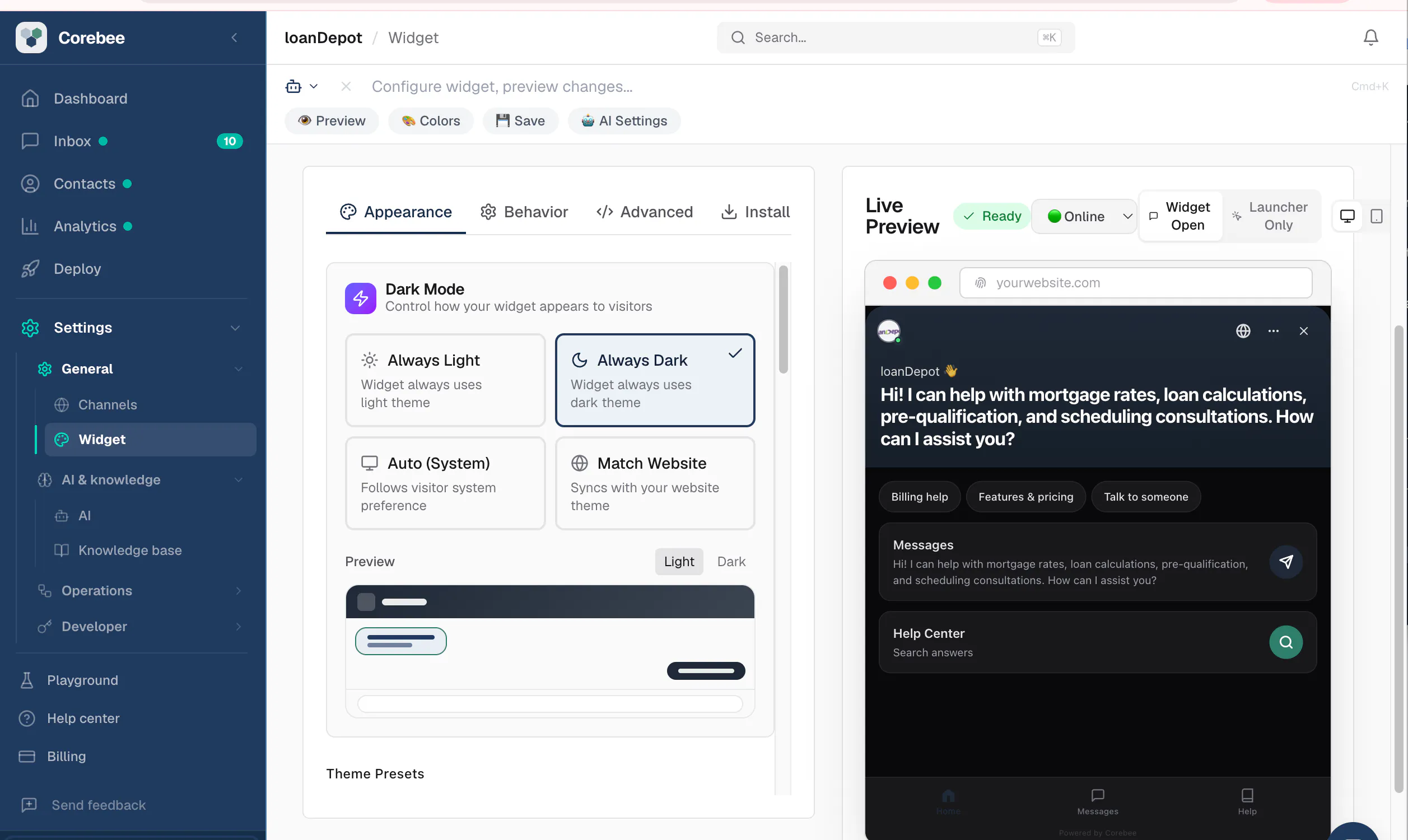Clear the command bar with the X icon
This screenshot has width=1408, height=840.
pos(346,86)
